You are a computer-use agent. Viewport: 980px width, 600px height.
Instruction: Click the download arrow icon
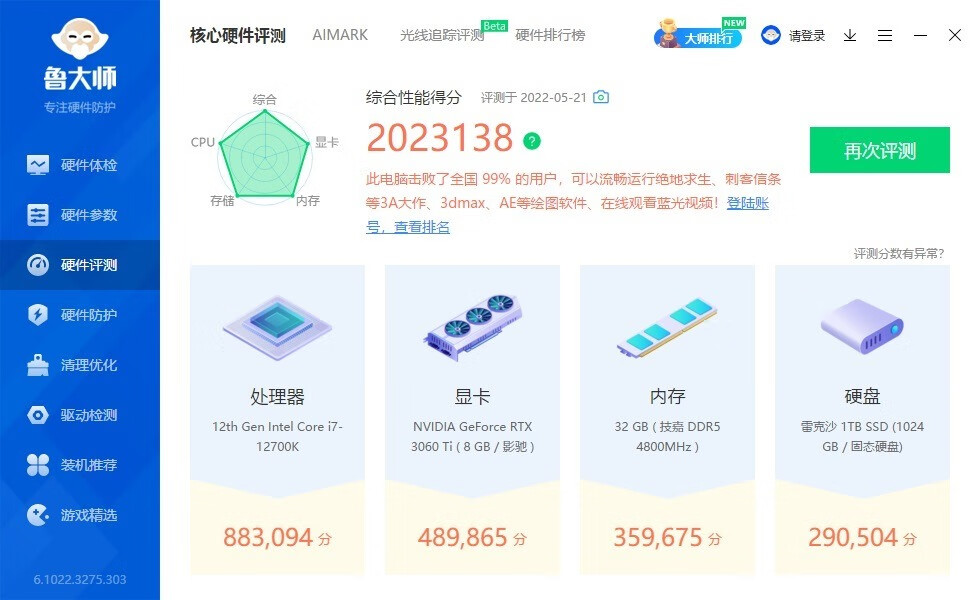pyautogui.click(x=850, y=36)
